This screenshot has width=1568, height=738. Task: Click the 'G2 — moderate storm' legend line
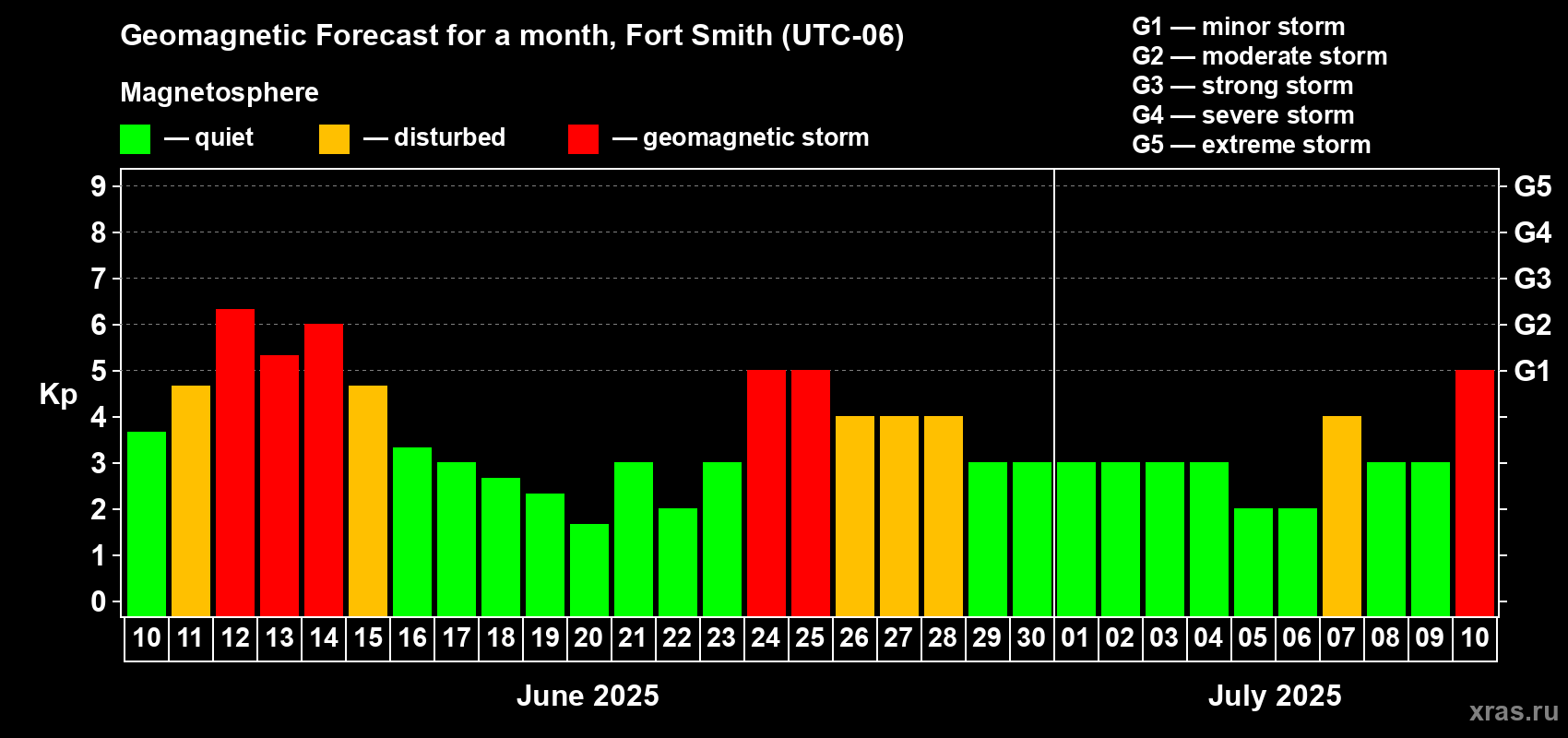(1260, 56)
